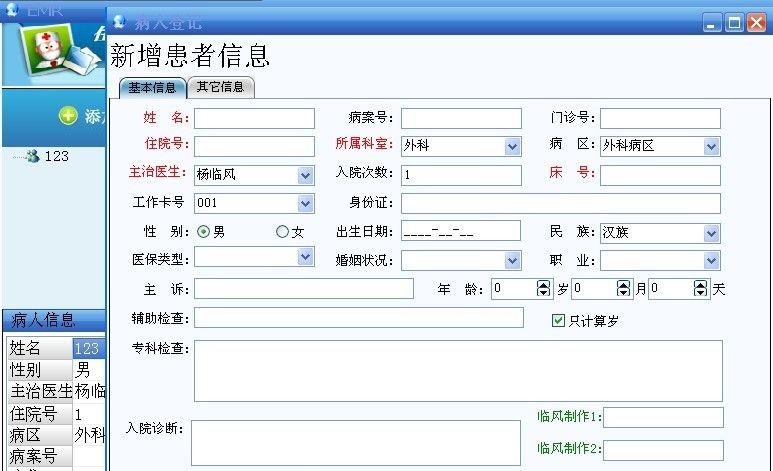
Task: Toggle the 只计算岁 checkbox
Action: tap(558, 321)
